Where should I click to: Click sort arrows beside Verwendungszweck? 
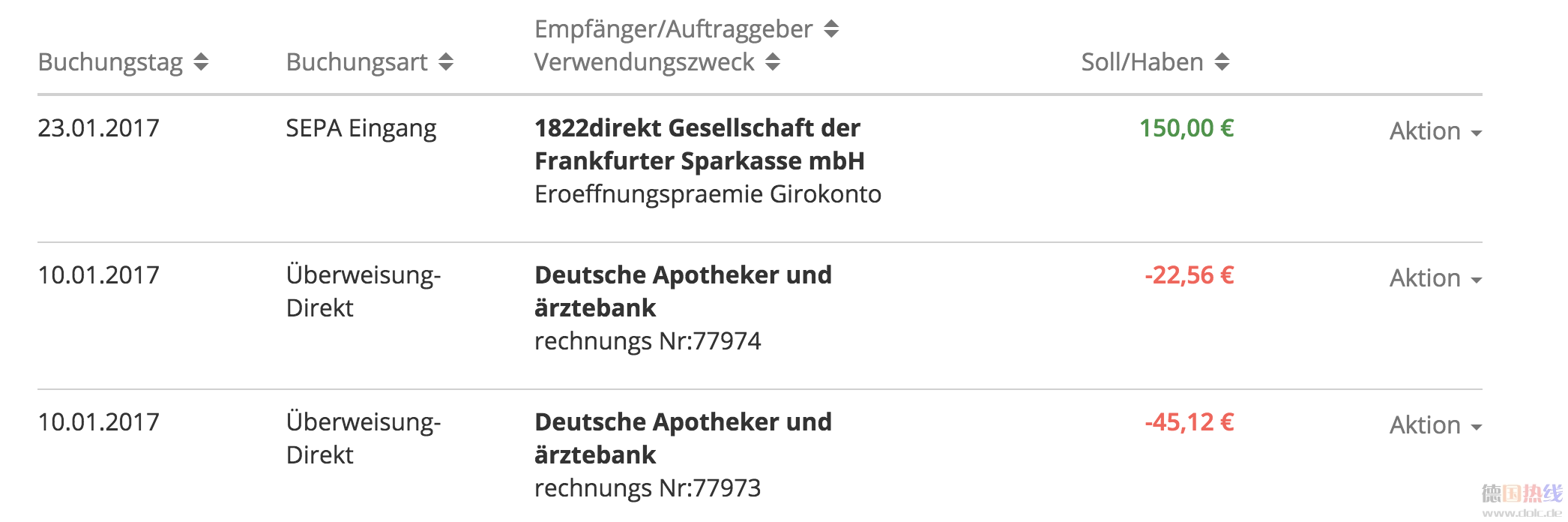[773, 62]
